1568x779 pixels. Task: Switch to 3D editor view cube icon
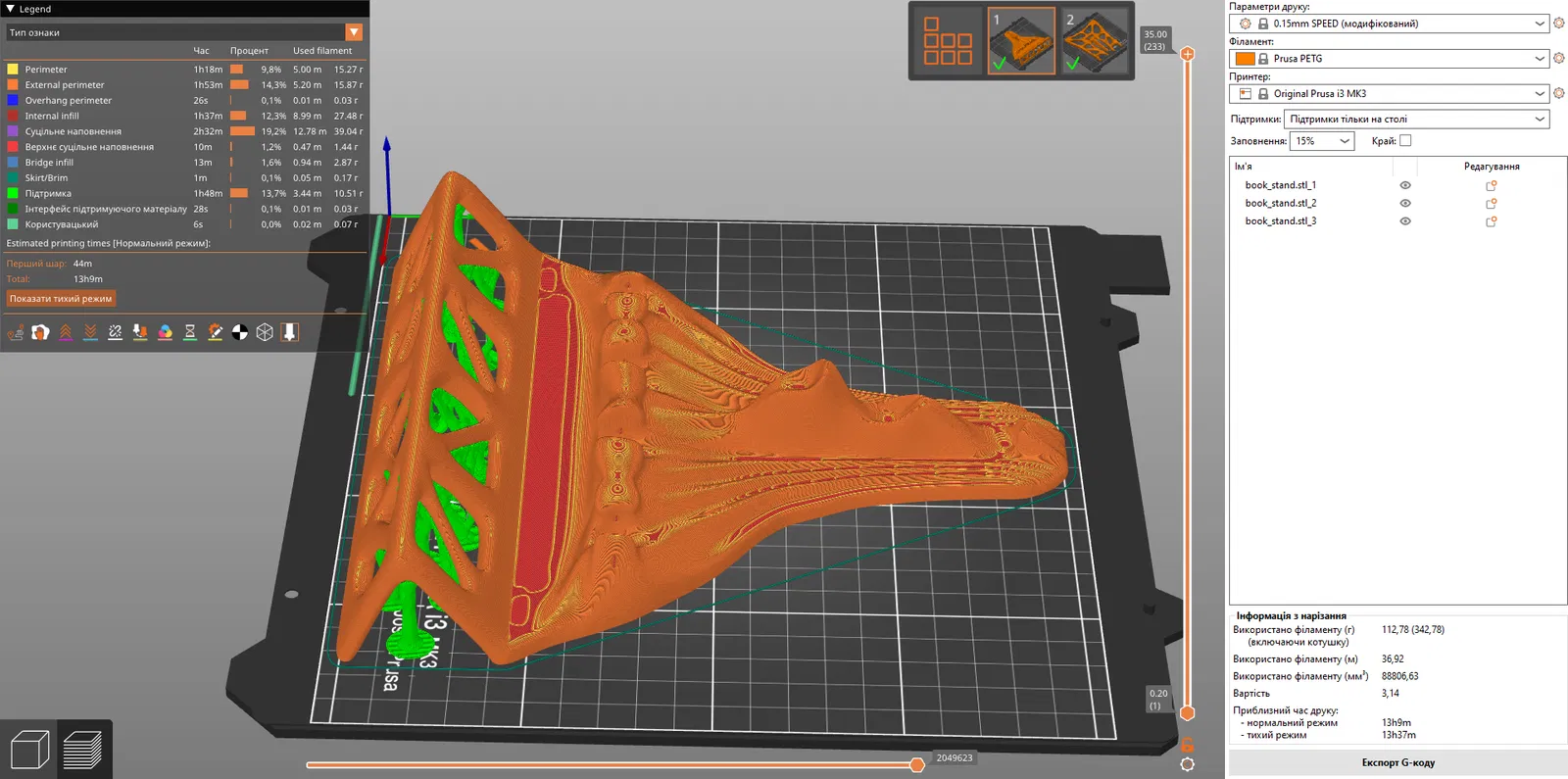point(29,750)
